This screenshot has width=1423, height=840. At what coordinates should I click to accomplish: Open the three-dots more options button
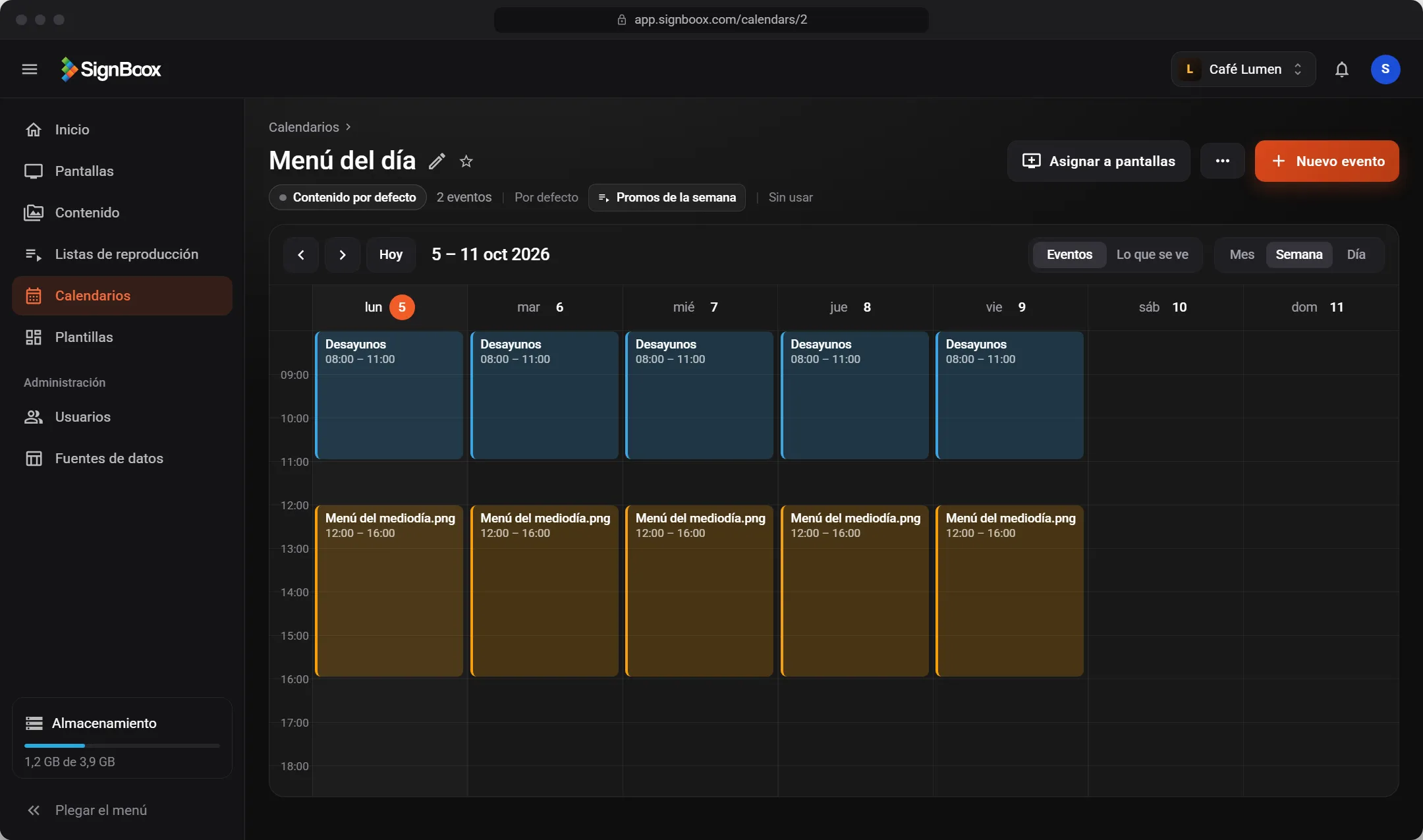[1223, 161]
